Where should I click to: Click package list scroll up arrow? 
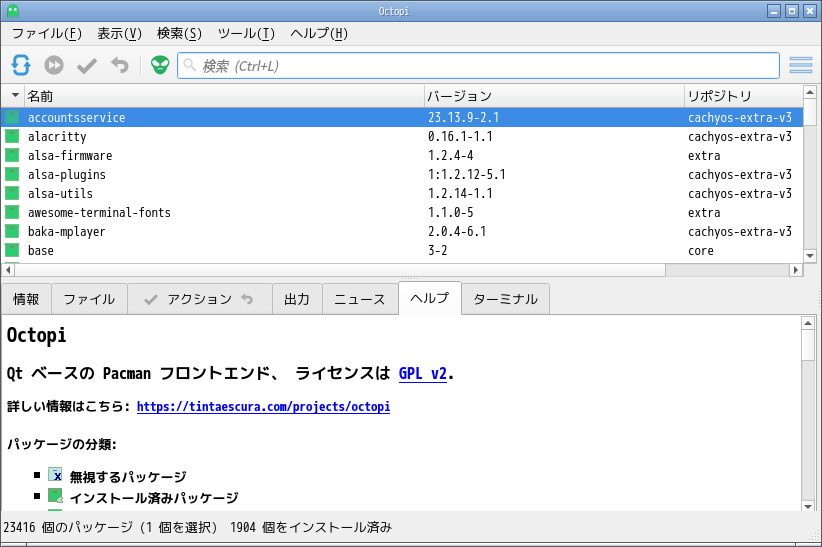tap(810, 92)
